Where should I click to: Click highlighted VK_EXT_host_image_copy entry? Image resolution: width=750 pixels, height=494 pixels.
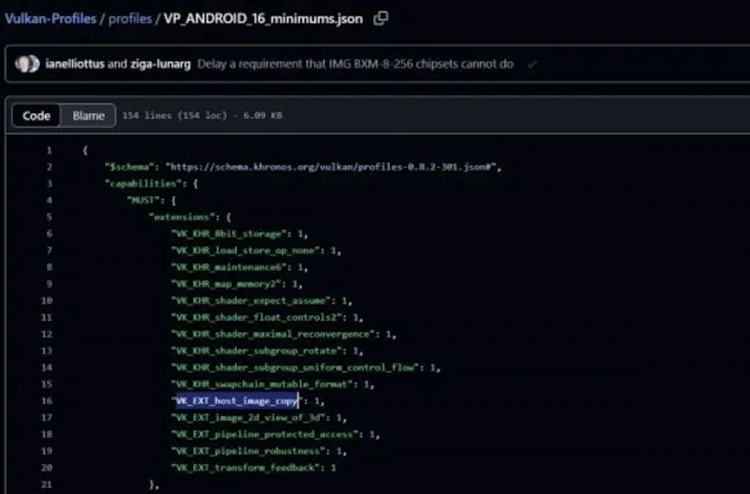coord(237,401)
